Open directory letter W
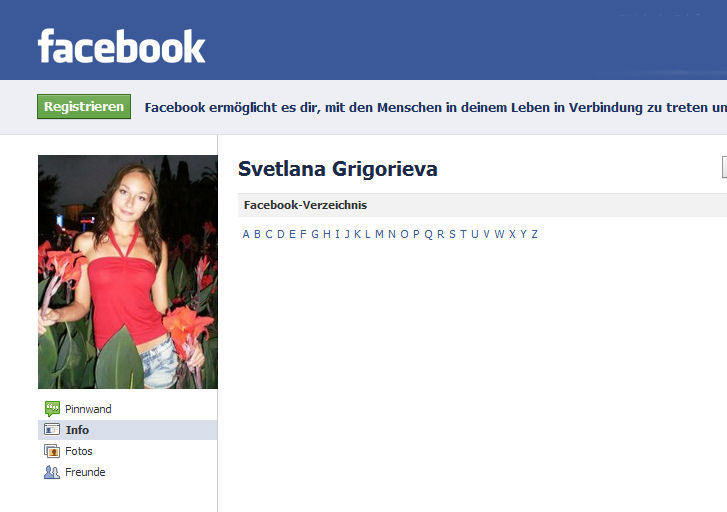 click(499, 234)
